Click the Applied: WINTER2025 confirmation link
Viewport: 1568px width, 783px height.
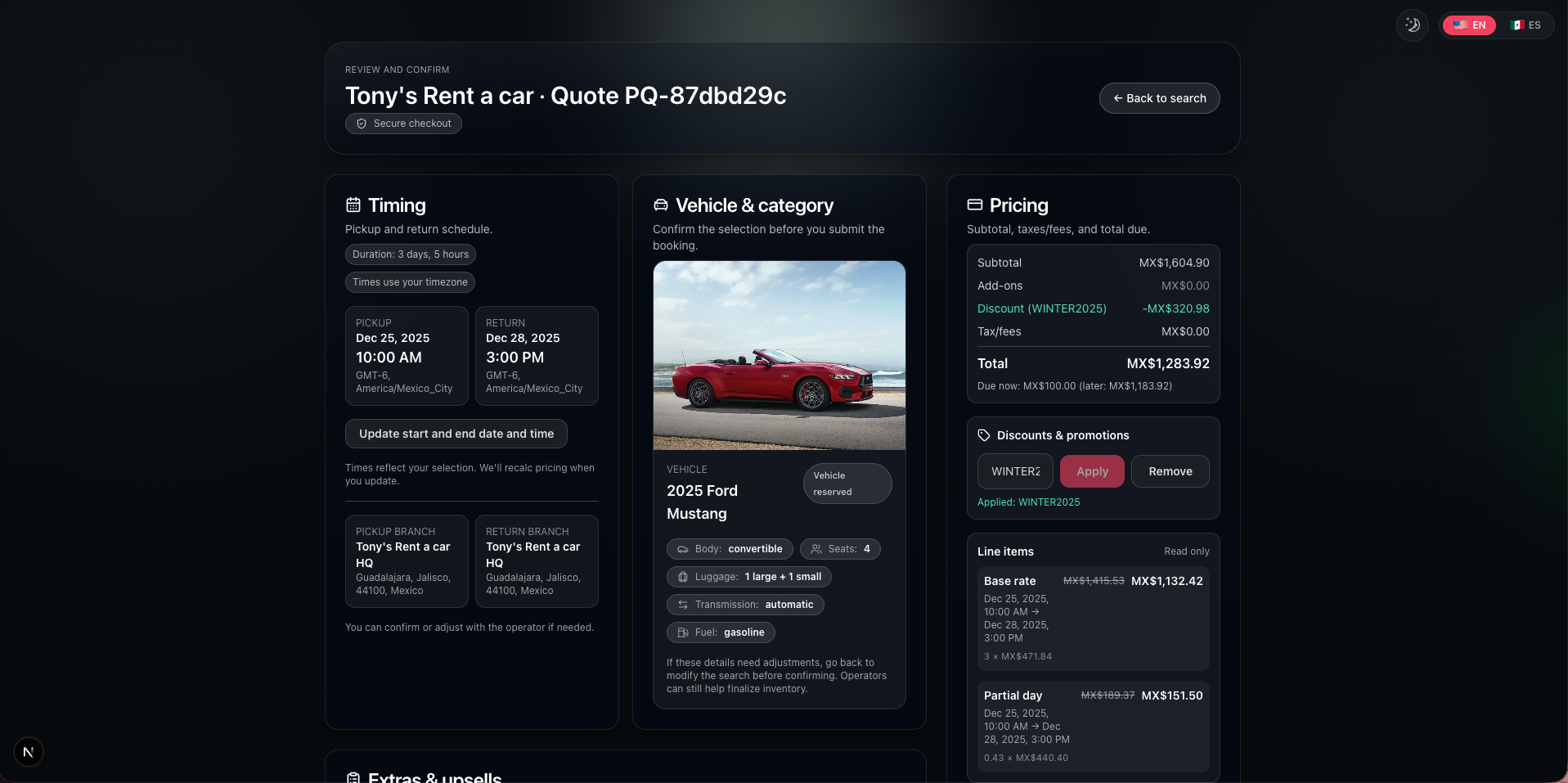tap(1029, 502)
